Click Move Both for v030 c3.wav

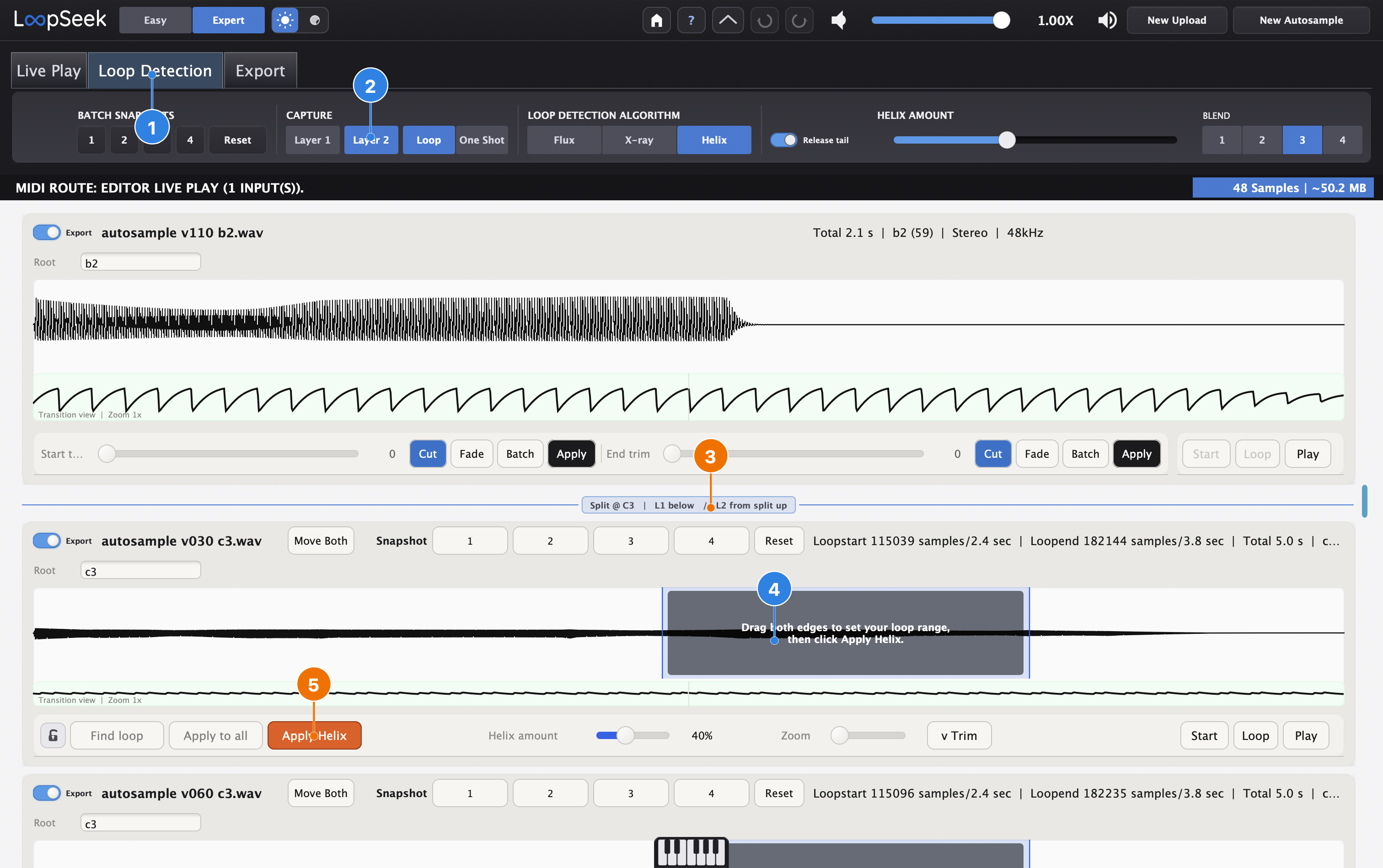(x=320, y=541)
